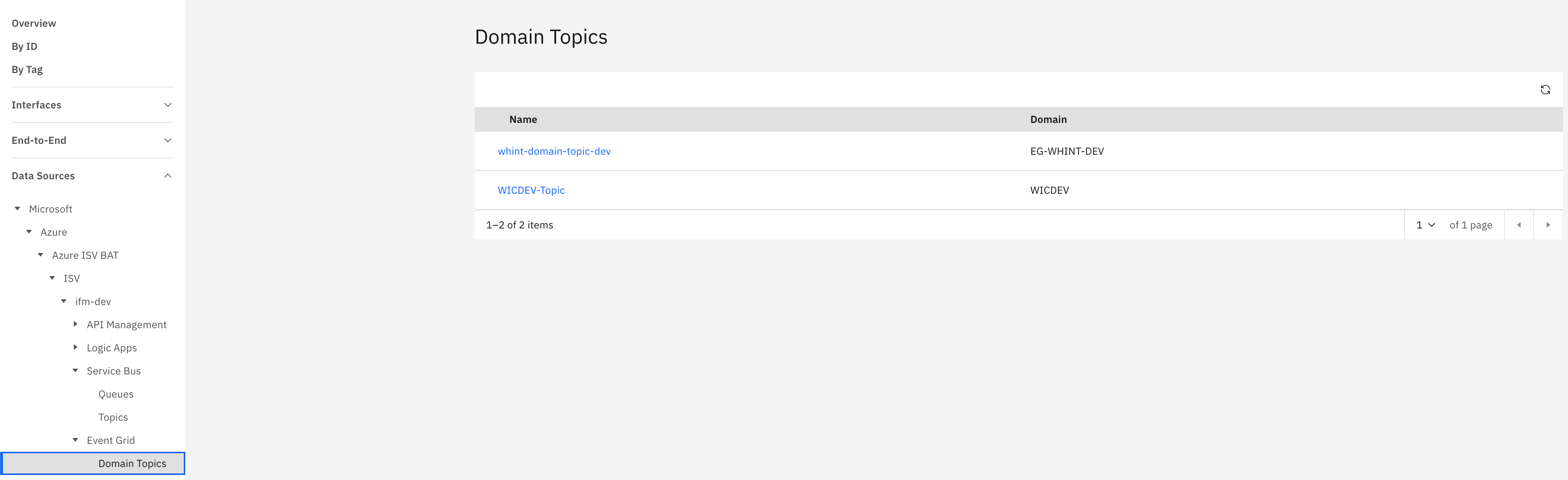Click the Name column header
This screenshot has width=1568, height=480.
[x=523, y=120]
